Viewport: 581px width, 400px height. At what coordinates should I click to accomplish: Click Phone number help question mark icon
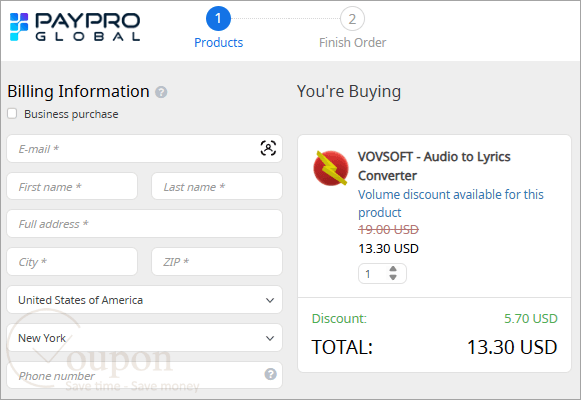(270, 374)
